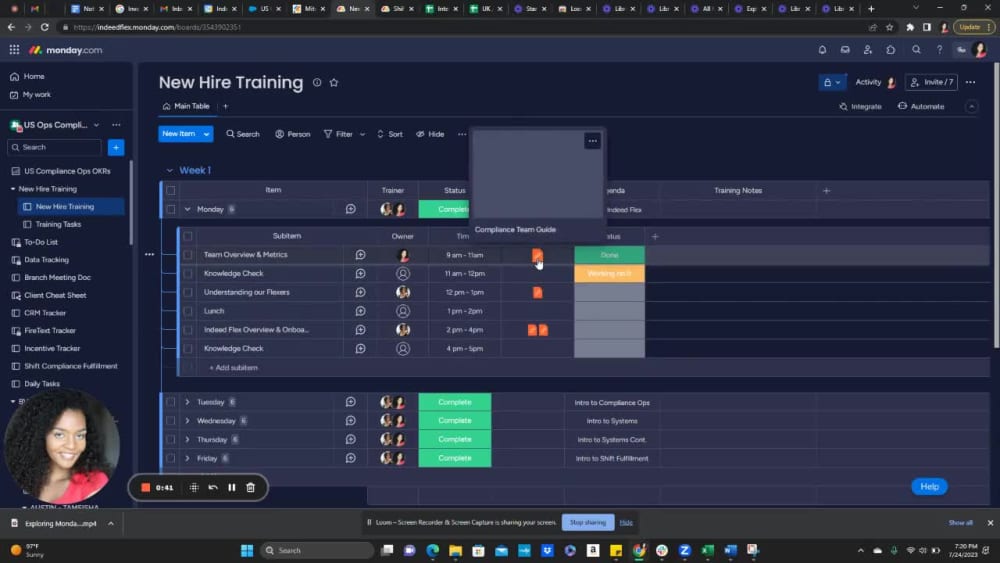Viewport: 1000px width, 563px height.
Task: Expand the Thursday subitems
Action: click(188, 440)
